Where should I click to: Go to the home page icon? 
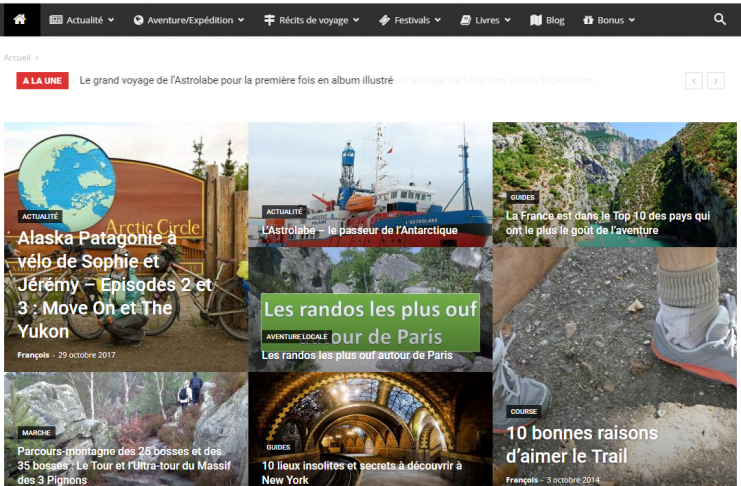tap(20, 19)
